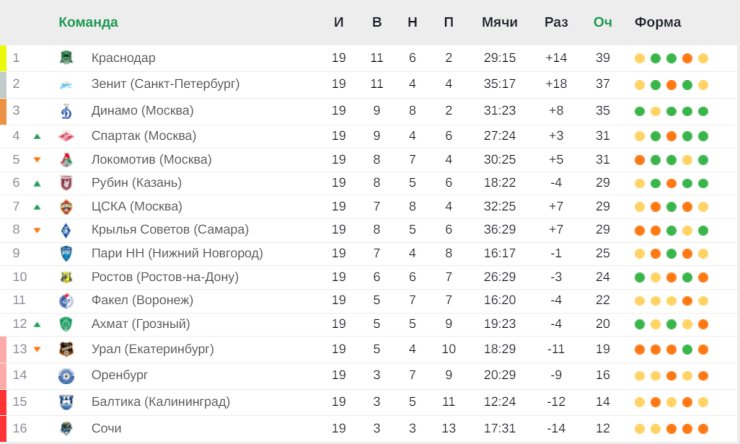This screenshot has height=444, width=740.
Task: Select the Спартак (Москва) diamond emblem
Action: 66,136
